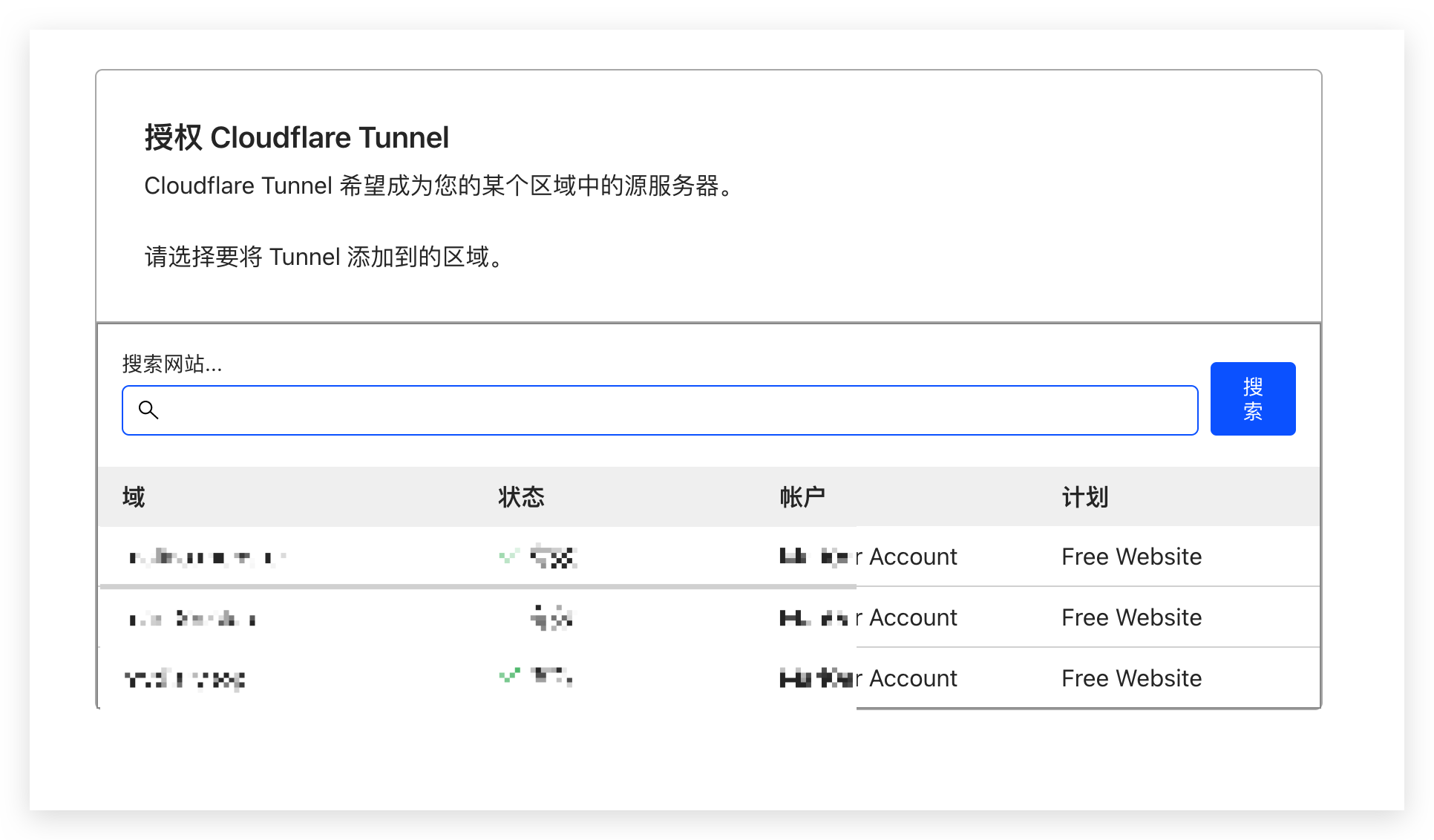
Task: Click the 域 column header
Action: [134, 497]
